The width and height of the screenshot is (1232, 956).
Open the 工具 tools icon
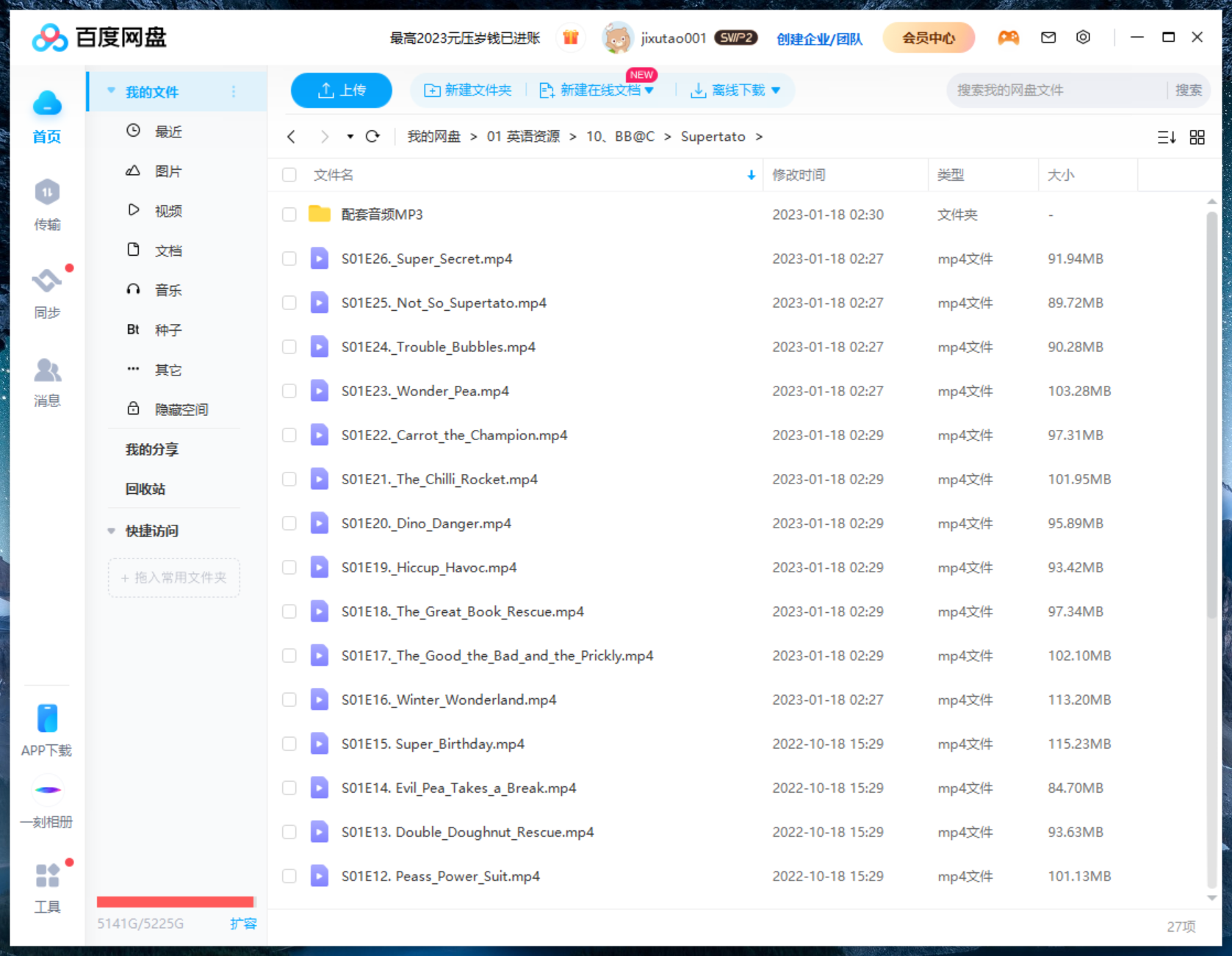coord(47,875)
